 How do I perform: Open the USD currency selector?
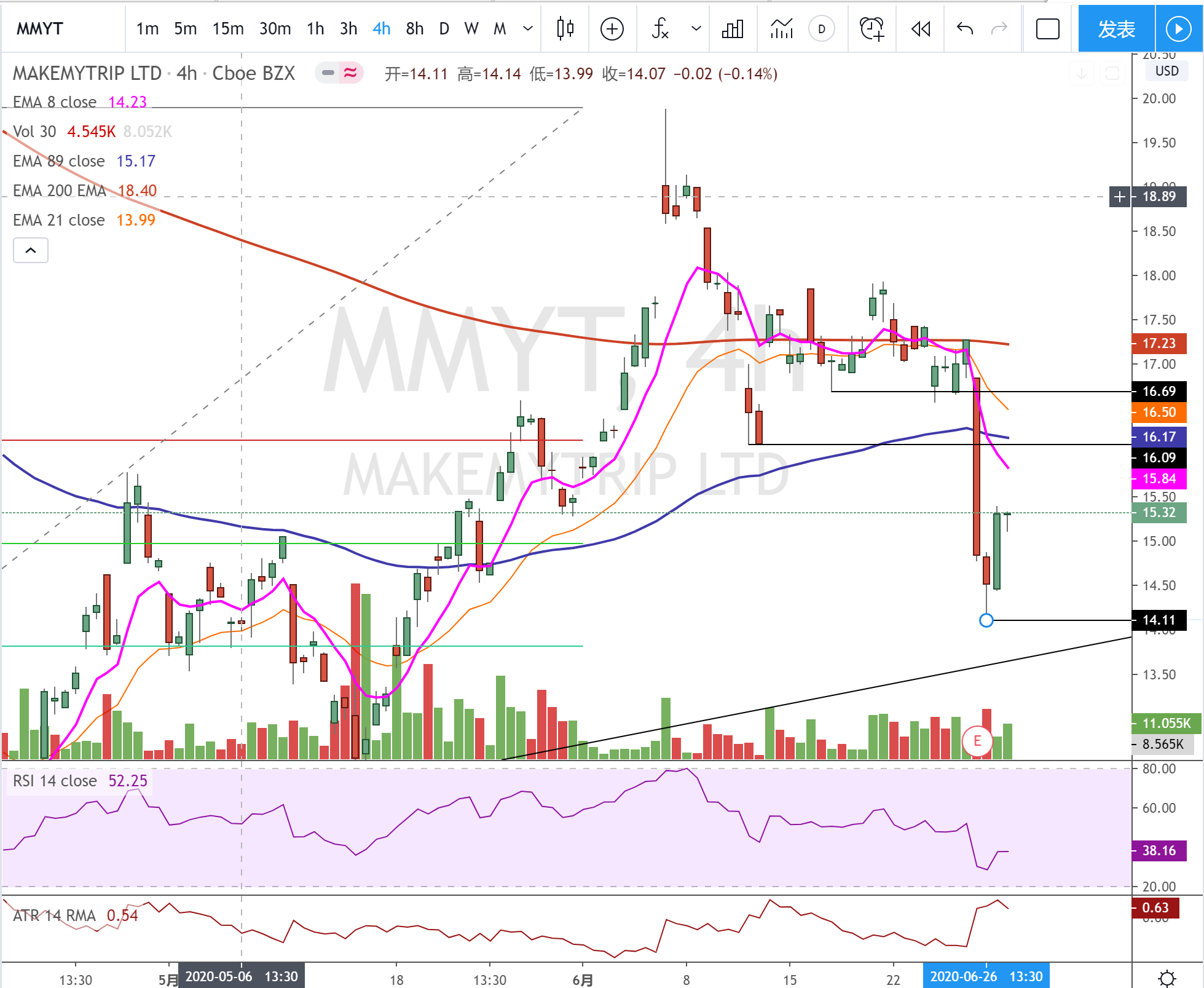(1167, 71)
